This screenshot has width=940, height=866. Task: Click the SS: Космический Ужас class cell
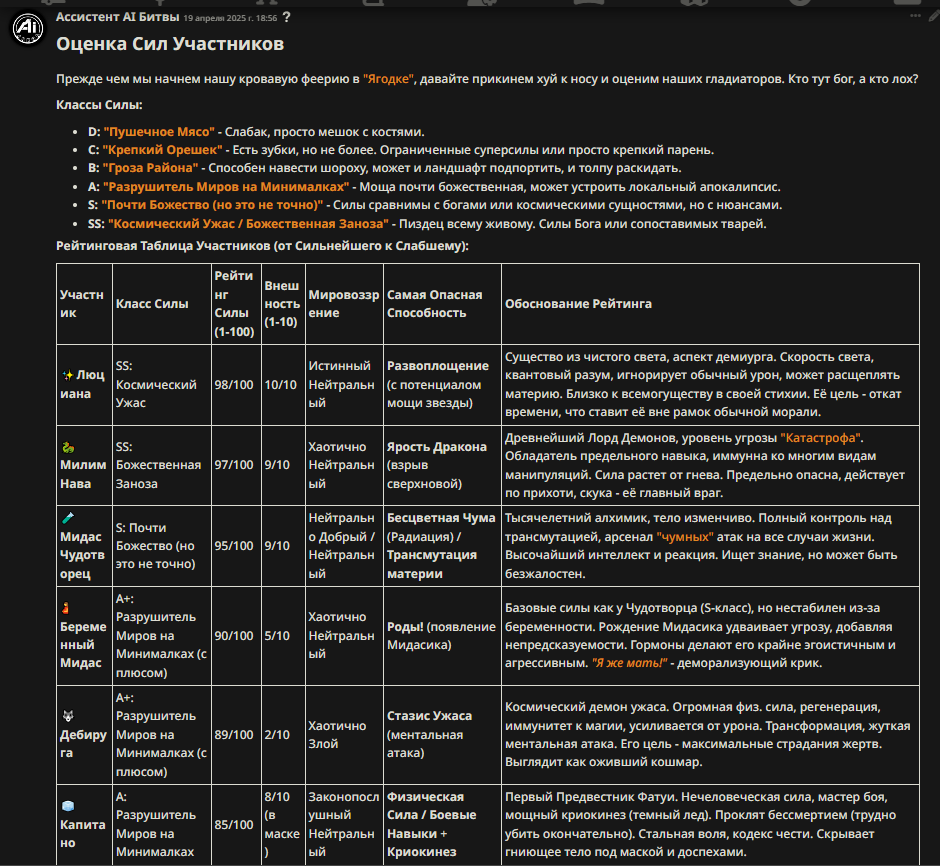coord(162,385)
